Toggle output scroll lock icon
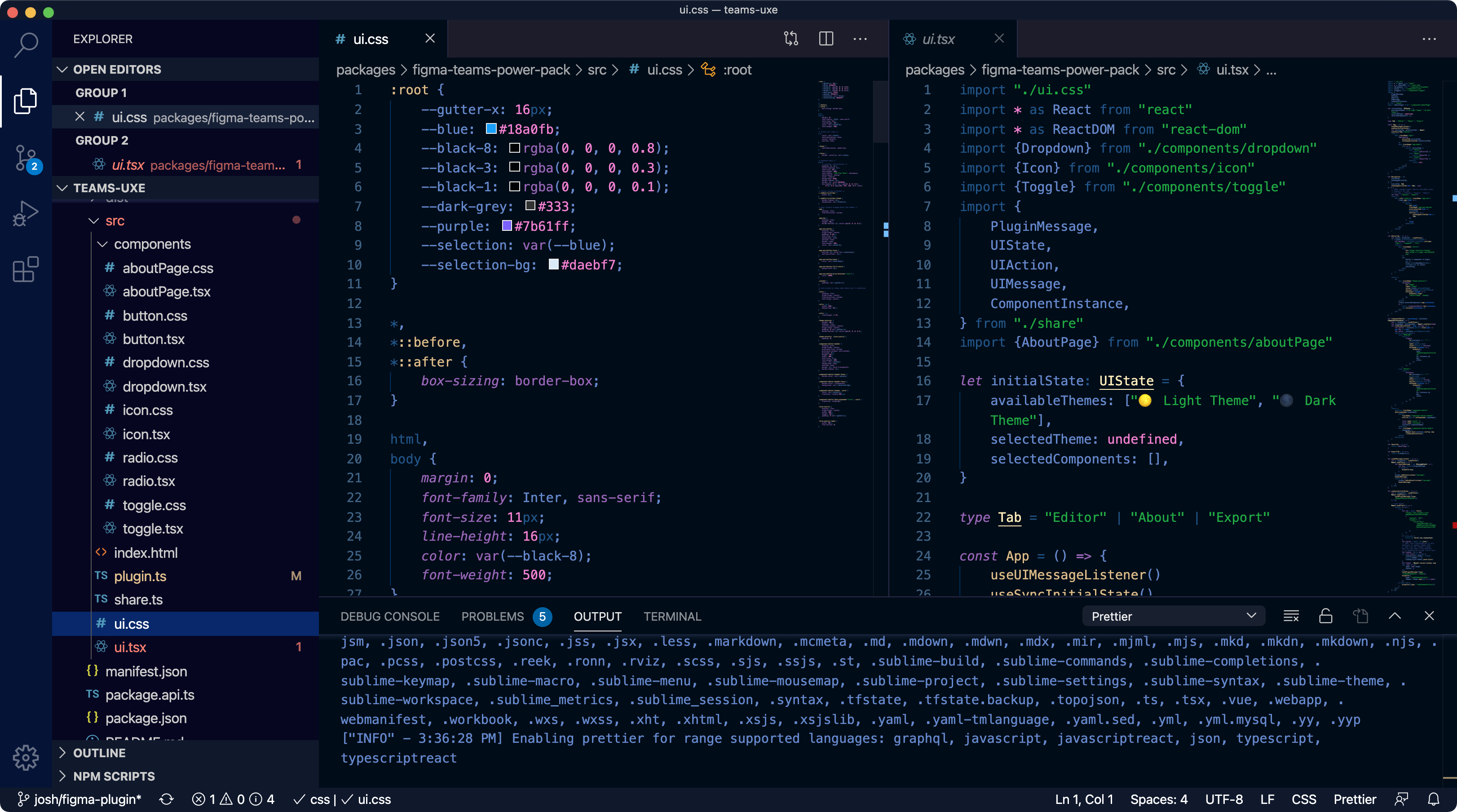The width and height of the screenshot is (1457, 812). click(x=1326, y=616)
